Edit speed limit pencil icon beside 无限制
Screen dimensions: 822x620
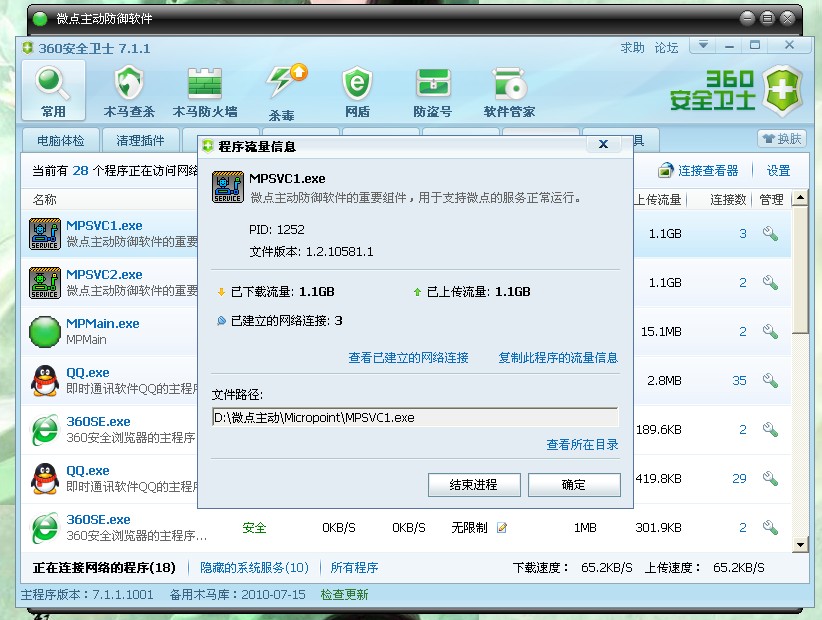502,528
